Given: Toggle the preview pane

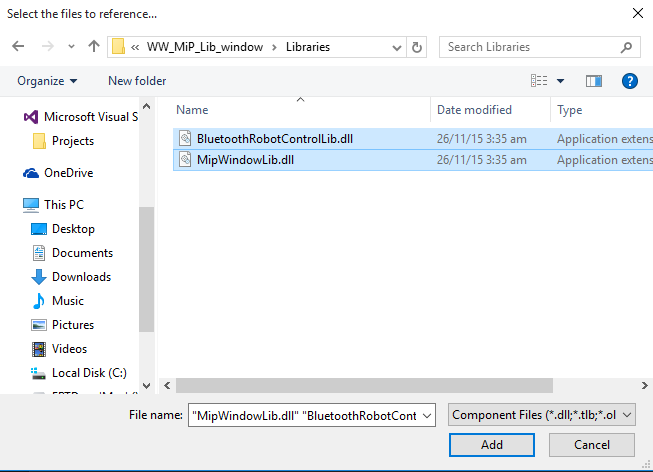Looking at the screenshot, I should pyautogui.click(x=593, y=81).
